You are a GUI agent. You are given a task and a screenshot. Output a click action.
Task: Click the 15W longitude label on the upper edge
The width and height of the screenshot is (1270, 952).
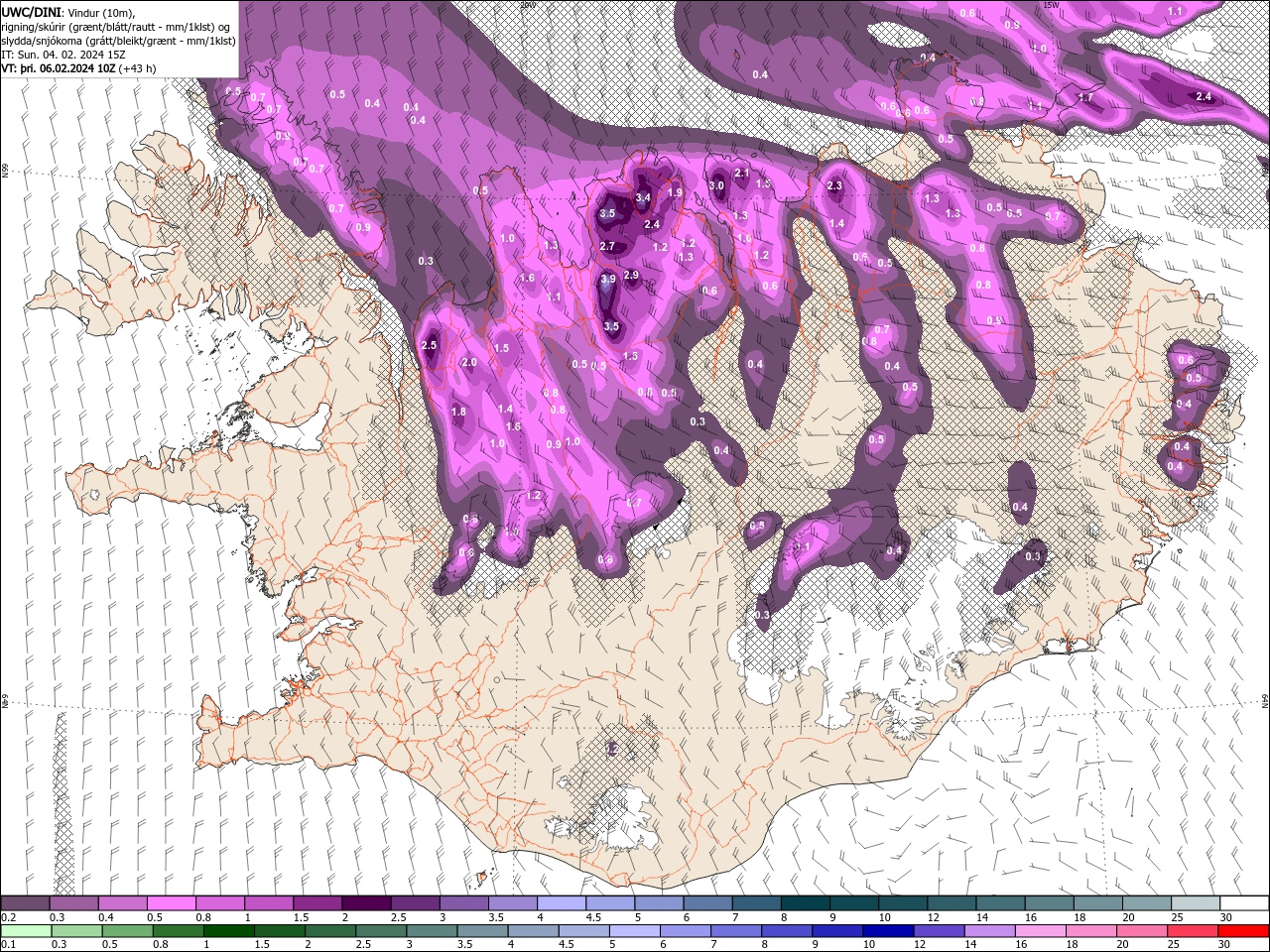1052,5
